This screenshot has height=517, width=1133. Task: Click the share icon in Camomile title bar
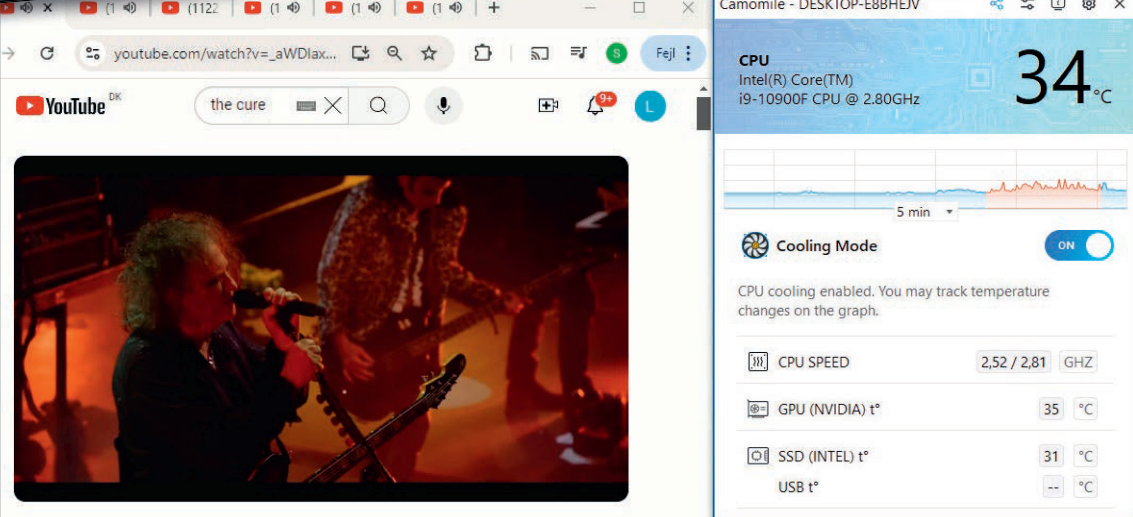997,5
